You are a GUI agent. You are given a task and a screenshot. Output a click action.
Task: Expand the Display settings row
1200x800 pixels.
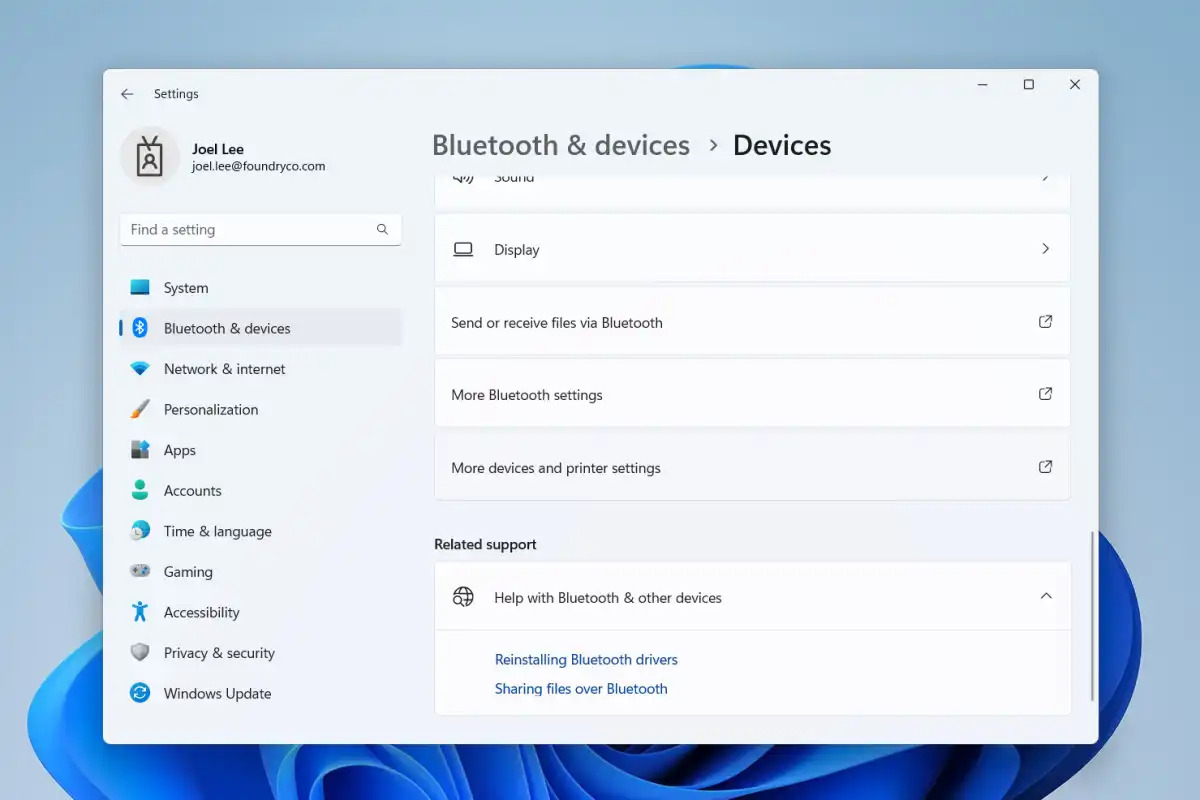(752, 248)
